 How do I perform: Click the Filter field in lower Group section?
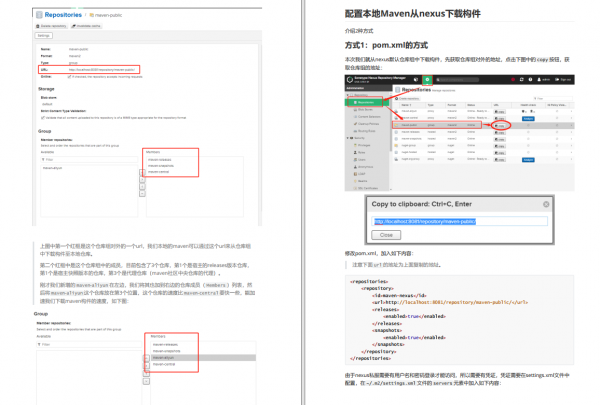pos(89,345)
